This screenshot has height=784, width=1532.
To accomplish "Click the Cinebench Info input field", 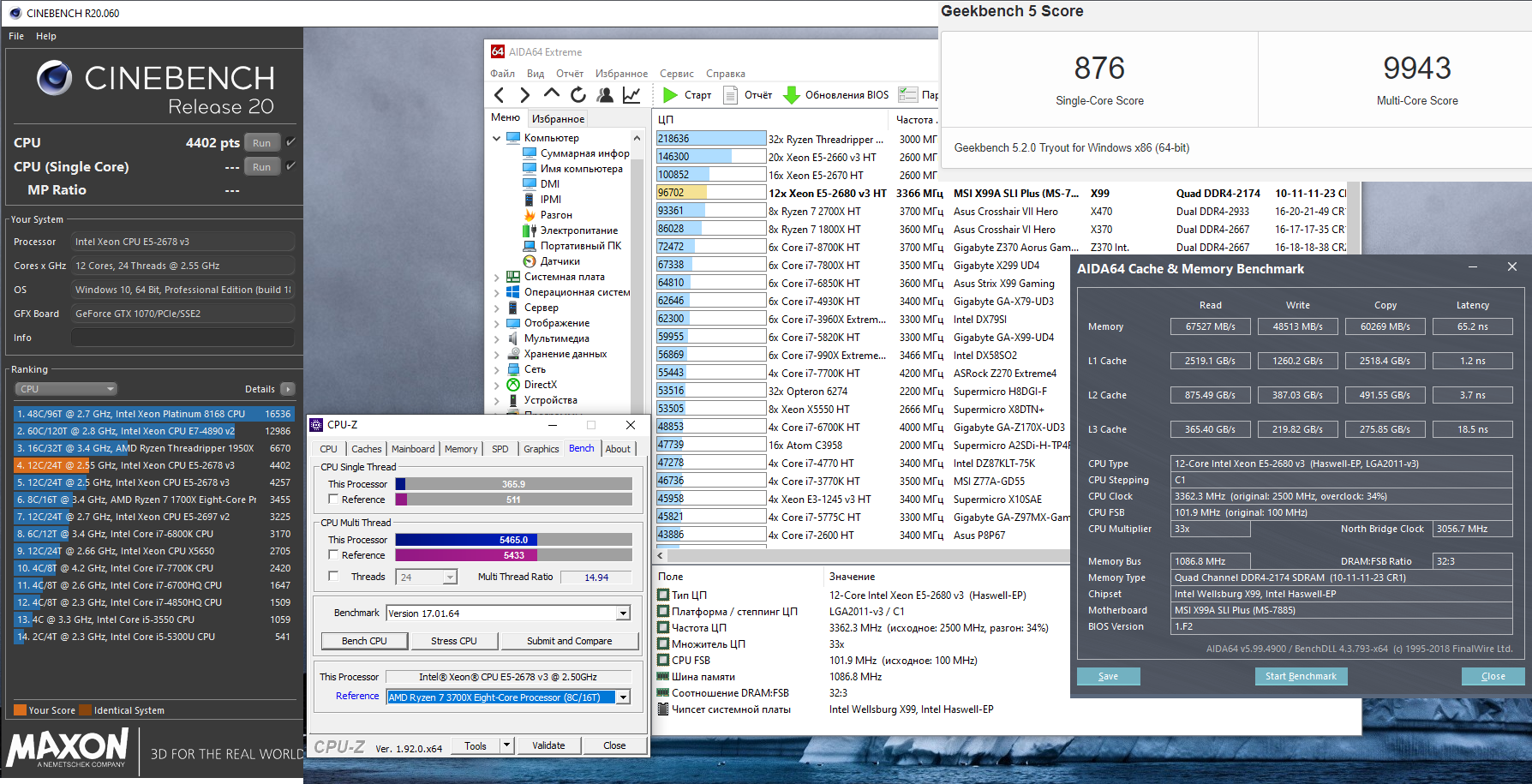I will (x=183, y=338).
